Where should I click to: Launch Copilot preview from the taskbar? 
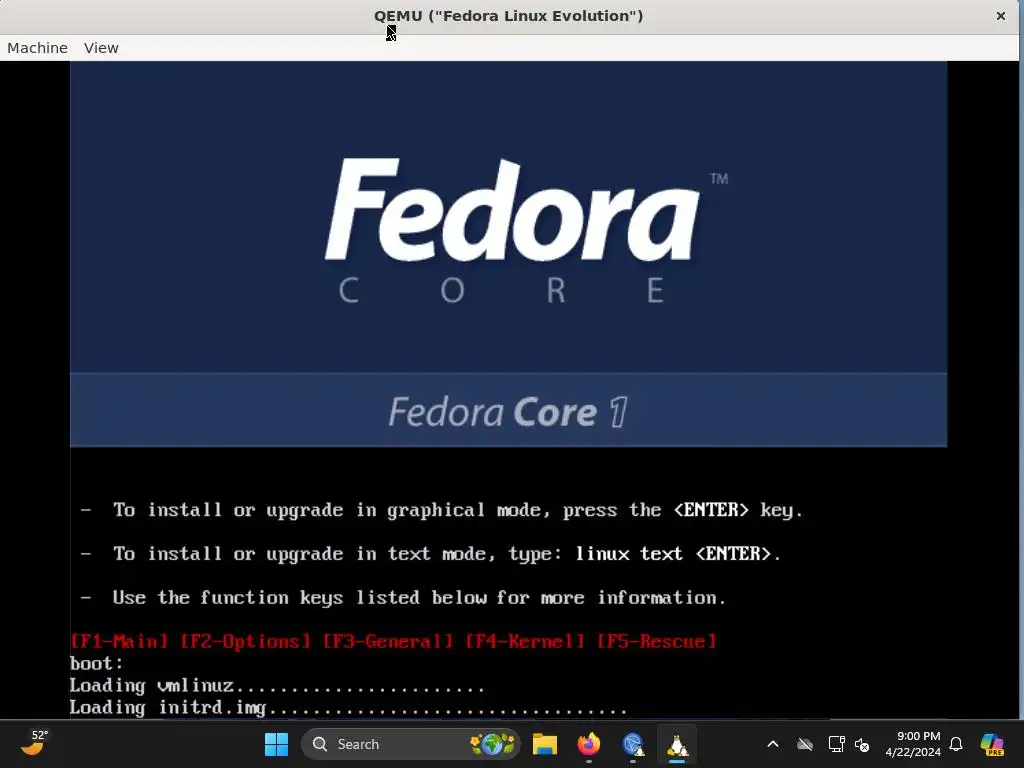pyautogui.click(x=992, y=744)
